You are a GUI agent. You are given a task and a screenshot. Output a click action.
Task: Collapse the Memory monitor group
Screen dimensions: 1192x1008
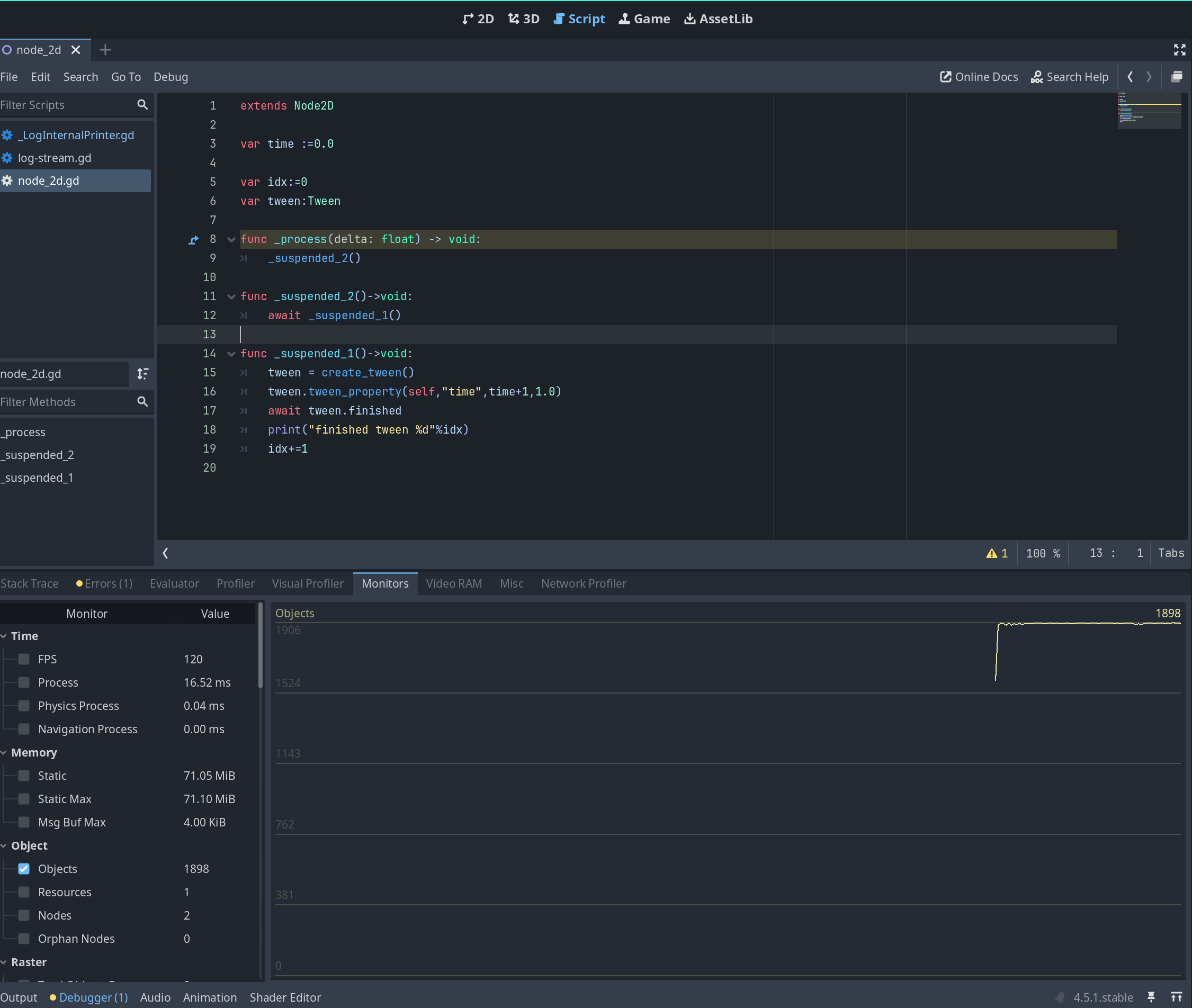click(x=4, y=753)
